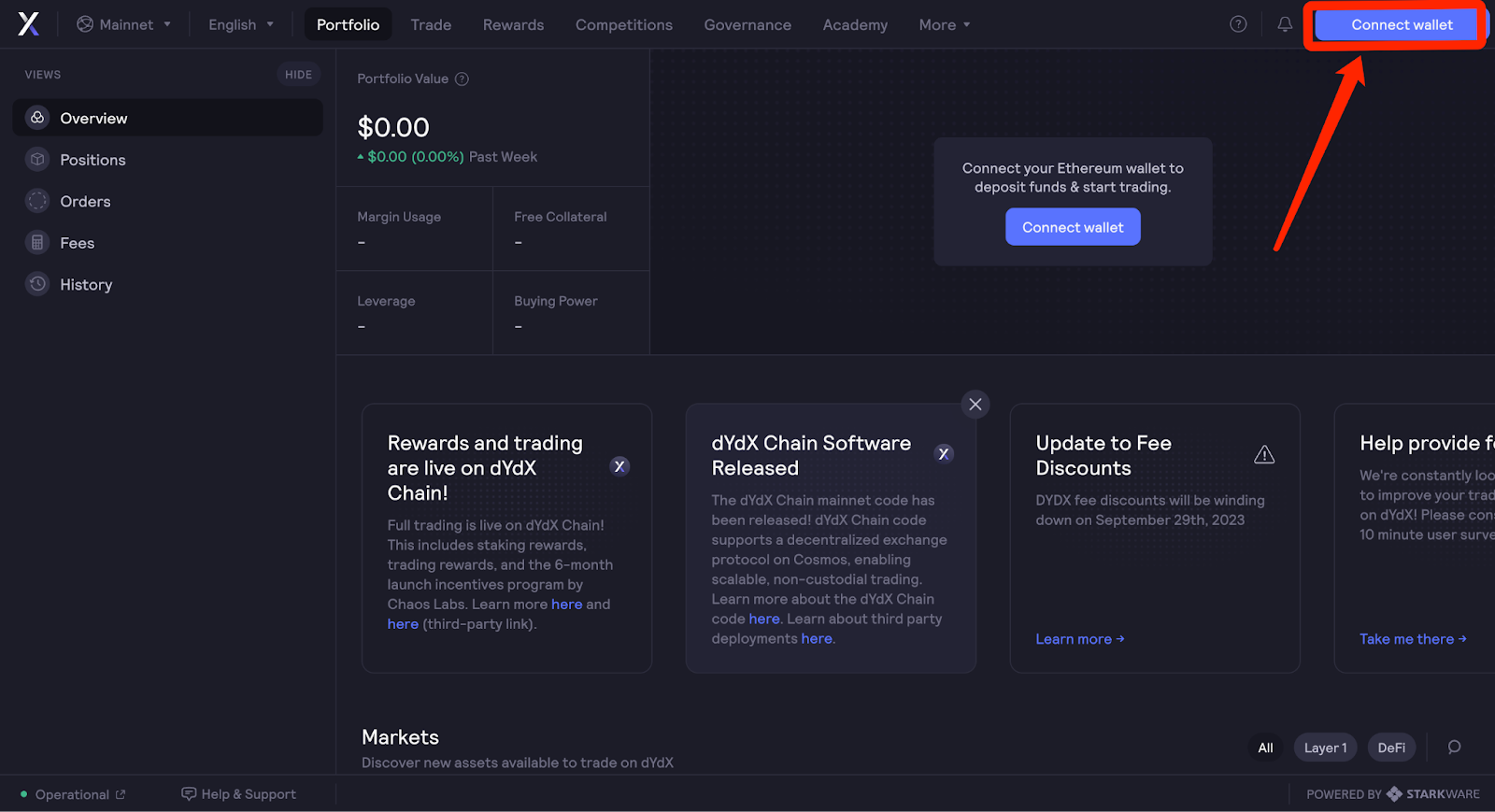Image resolution: width=1495 pixels, height=812 pixels.
Task: Click the Free Collateral label
Action: pos(561,217)
